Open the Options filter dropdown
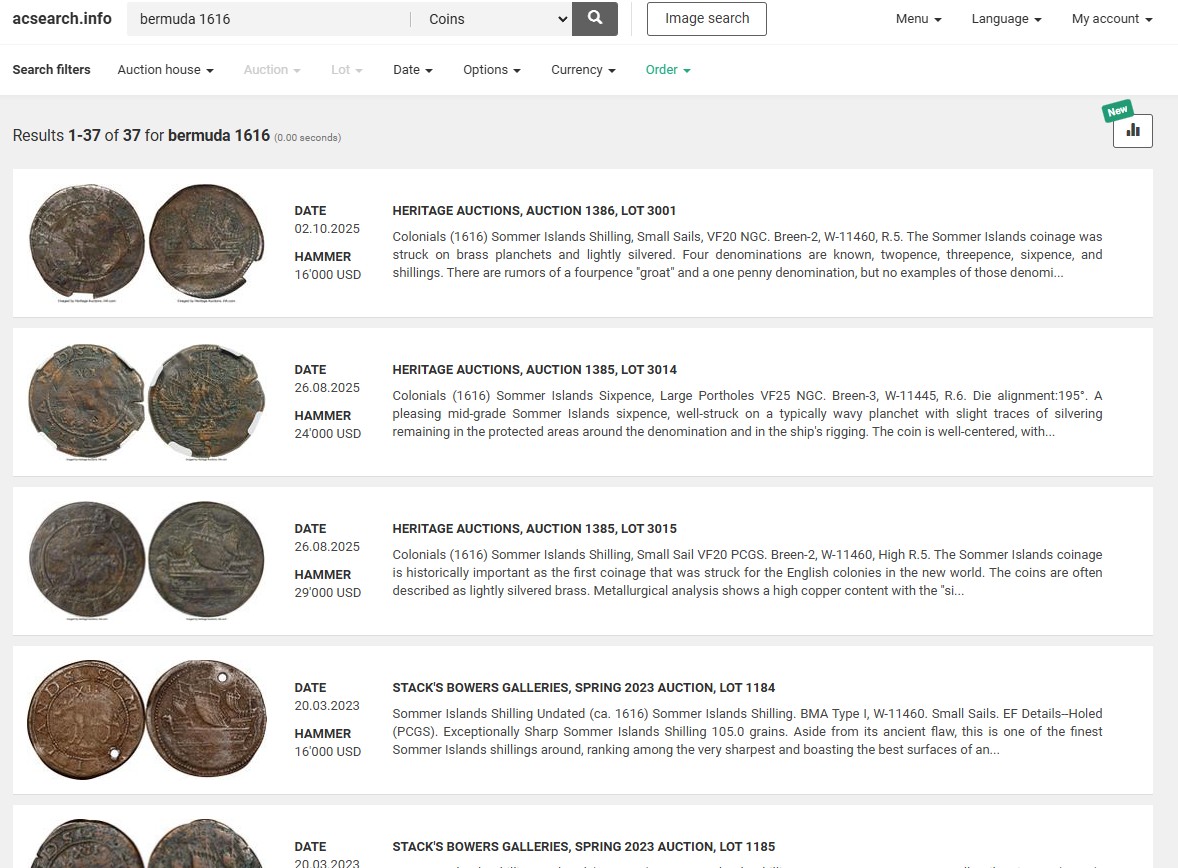 tap(491, 70)
